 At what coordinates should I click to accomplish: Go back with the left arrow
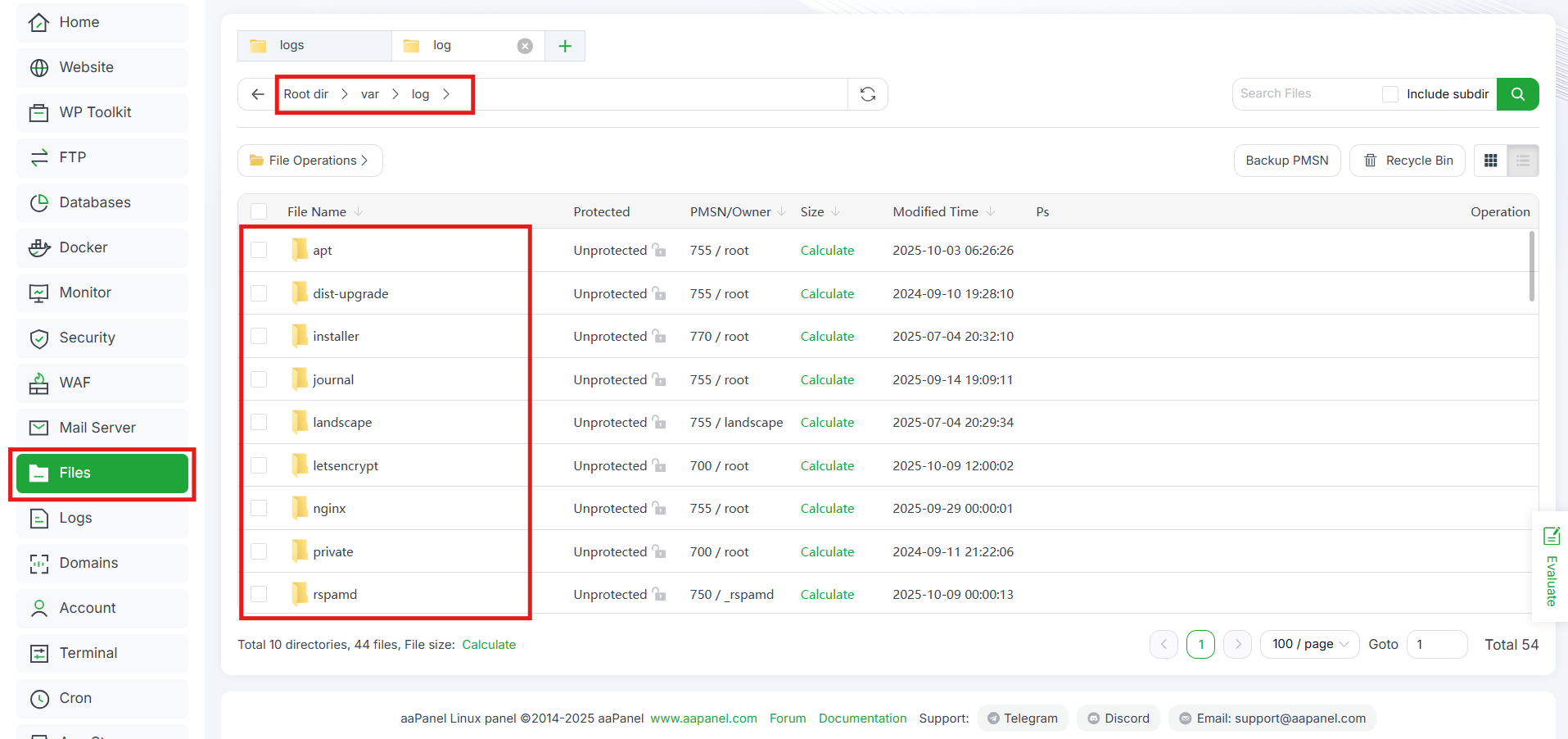[x=257, y=94]
